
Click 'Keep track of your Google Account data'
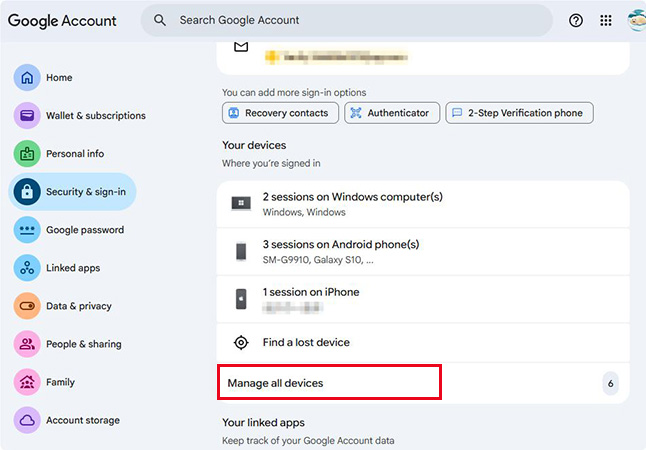(308, 441)
